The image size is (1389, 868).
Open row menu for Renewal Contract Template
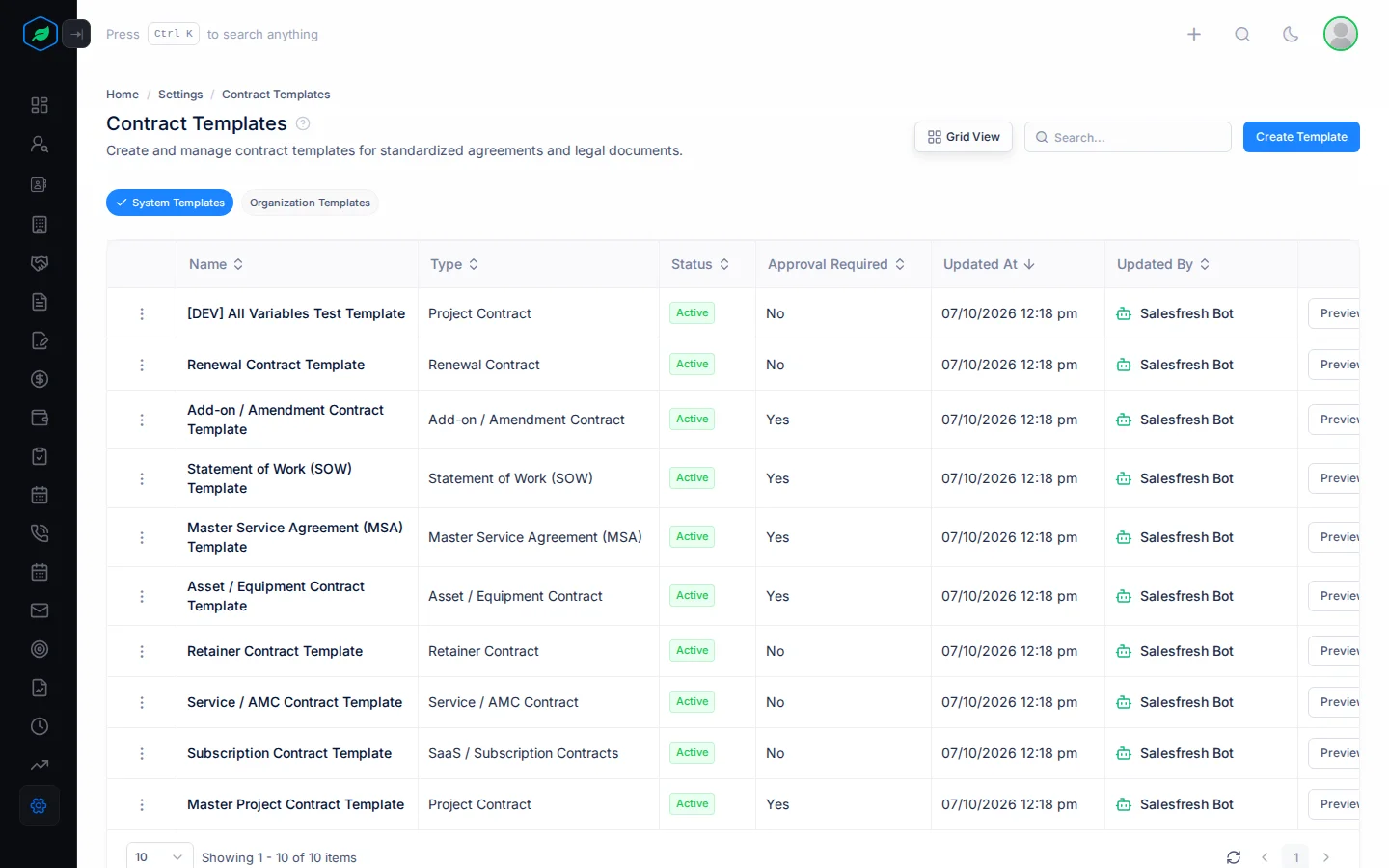[142, 365]
